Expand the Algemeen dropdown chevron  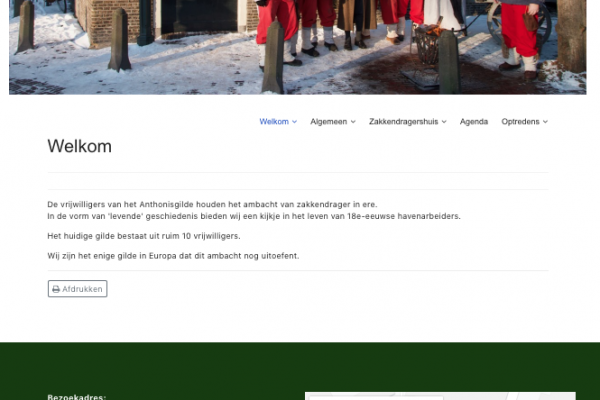point(353,122)
